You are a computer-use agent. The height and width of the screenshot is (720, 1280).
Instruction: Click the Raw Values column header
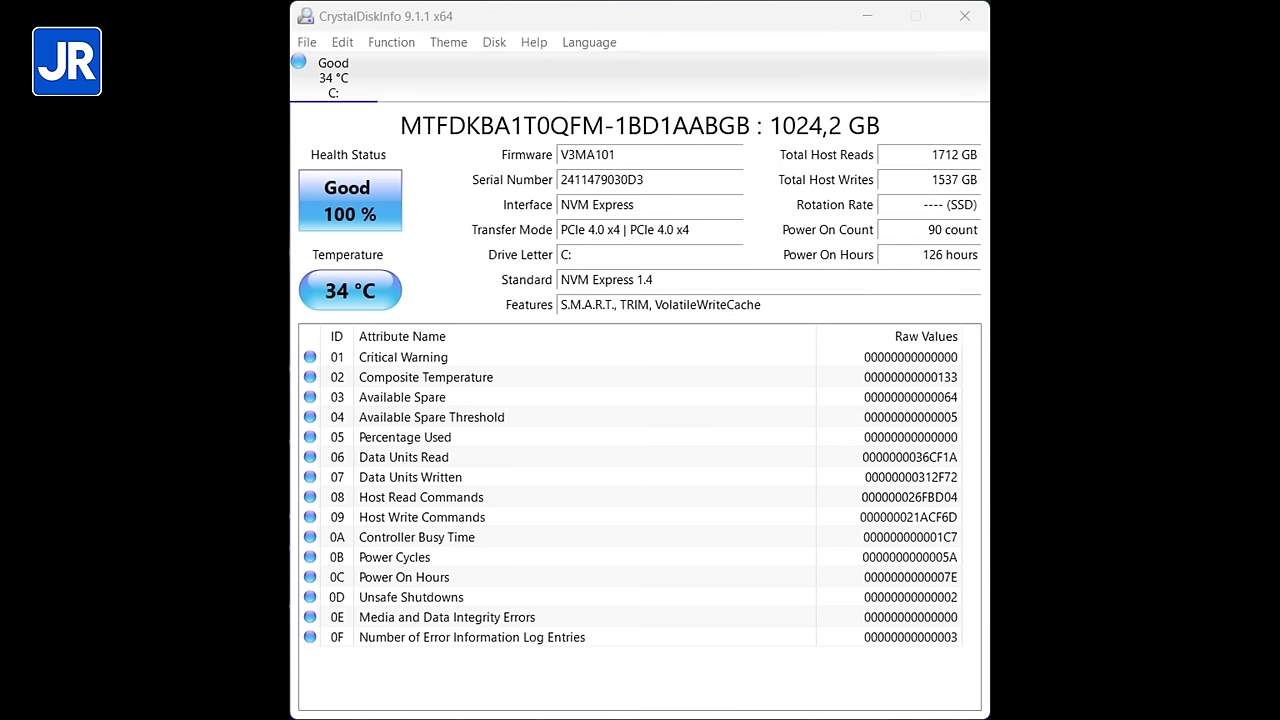point(925,337)
